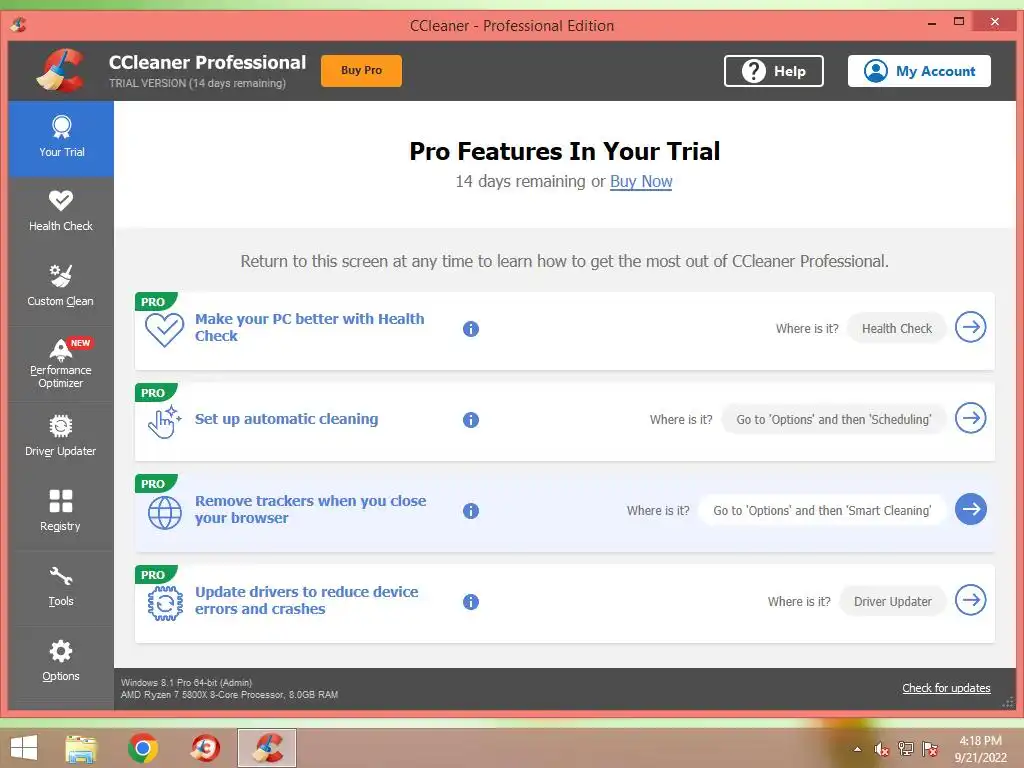The height and width of the screenshot is (768, 1024).
Task: Launch Google Chrome from taskbar
Action: pyautogui.click(x=143, y=748)
